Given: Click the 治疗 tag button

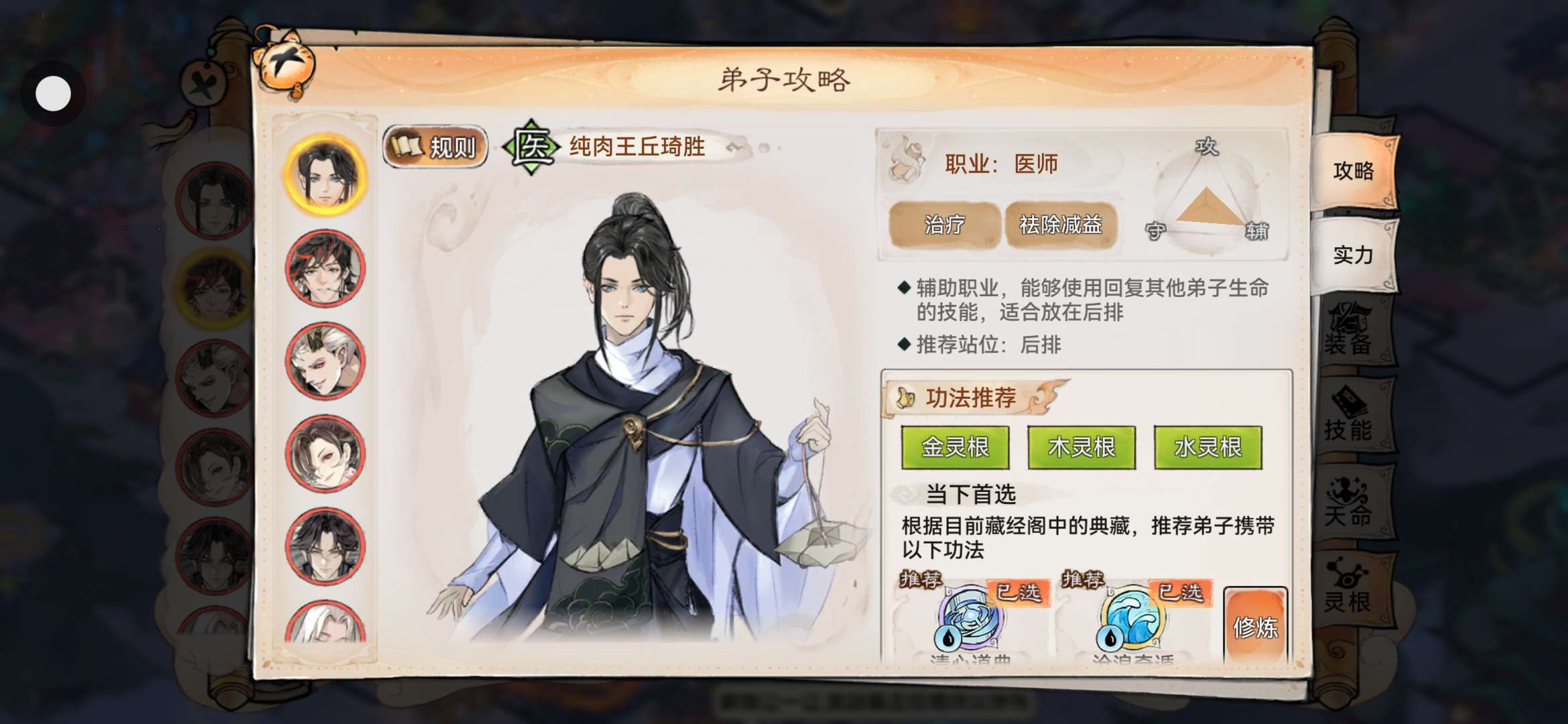Looking at the screenshot, I should coord(944,225).
